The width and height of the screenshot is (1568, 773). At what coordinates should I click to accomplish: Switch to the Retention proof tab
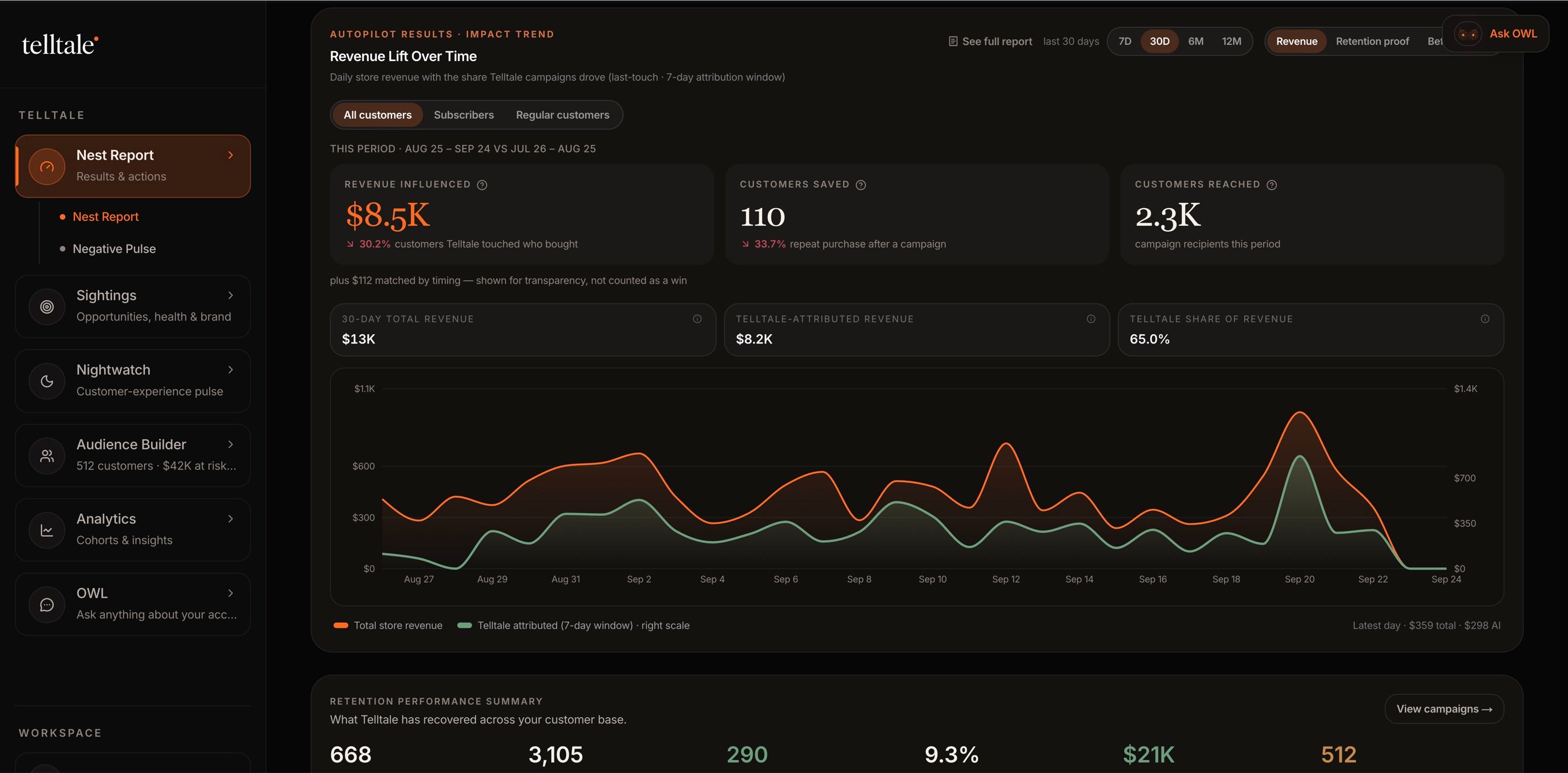(x=1372, y=42)
